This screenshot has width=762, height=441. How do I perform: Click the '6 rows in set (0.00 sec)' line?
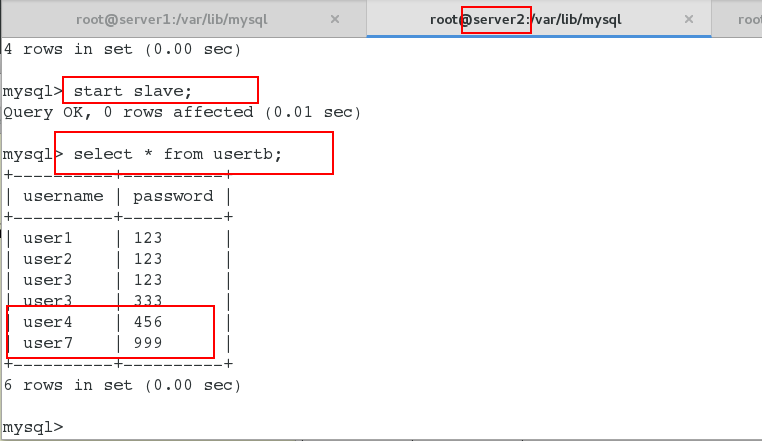pyautogui.click(x=122, y=385)
